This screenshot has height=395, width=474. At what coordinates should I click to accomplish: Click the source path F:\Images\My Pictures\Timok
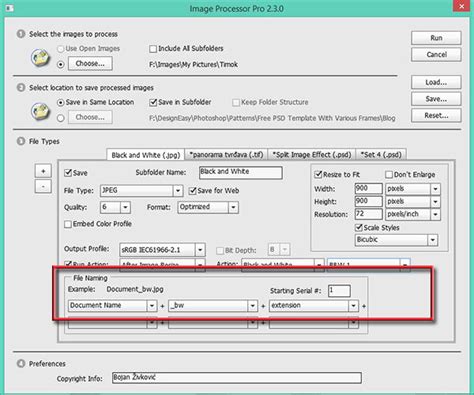[x=193, y=65]
